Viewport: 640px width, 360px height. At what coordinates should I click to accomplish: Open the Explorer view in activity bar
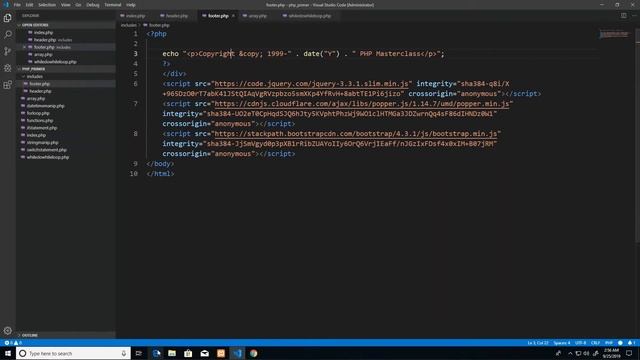pos(7,18)
